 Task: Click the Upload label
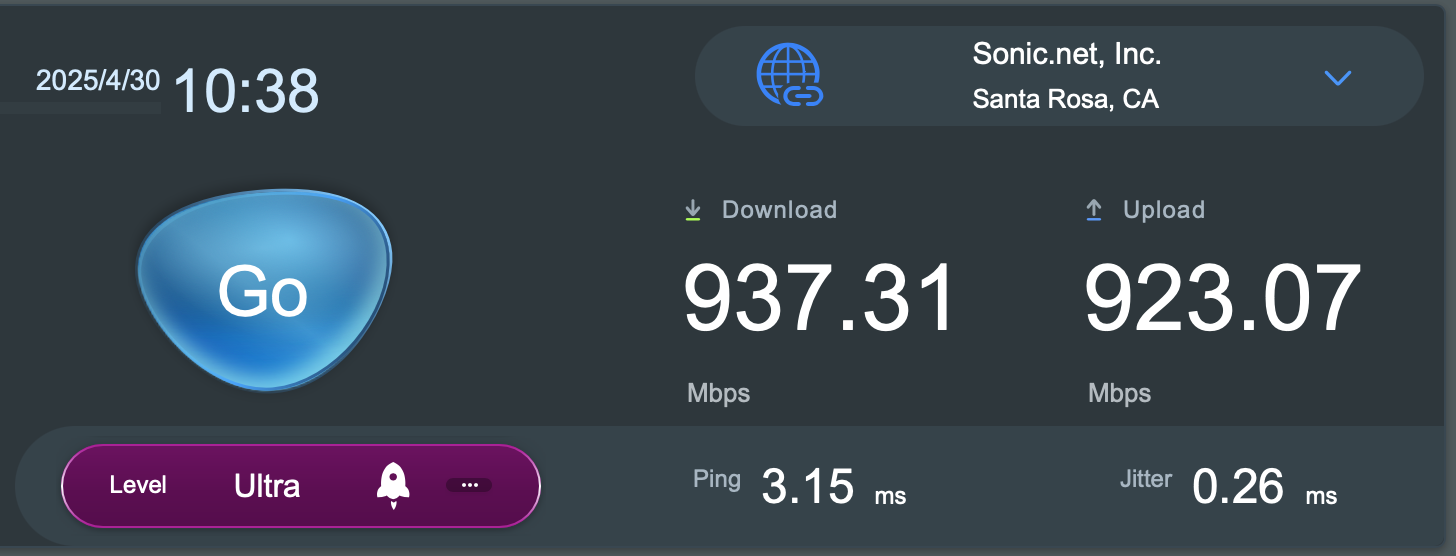(1164, 210)
